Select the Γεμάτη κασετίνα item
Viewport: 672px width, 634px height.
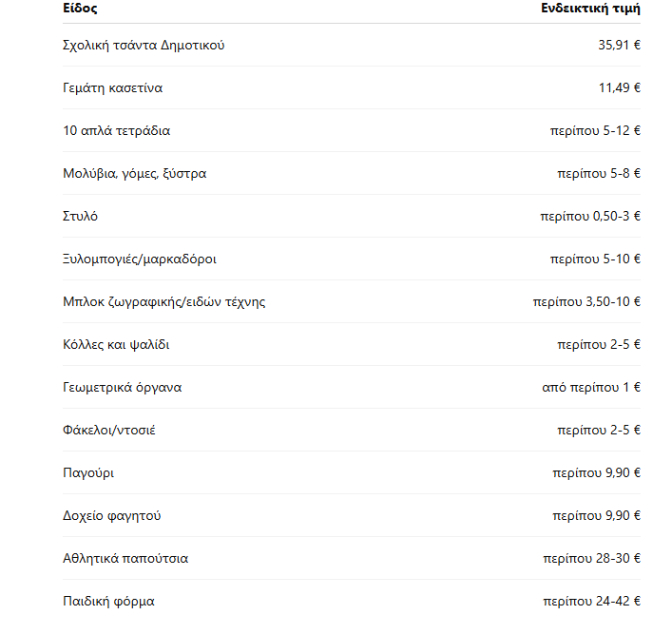click(113, 88)
